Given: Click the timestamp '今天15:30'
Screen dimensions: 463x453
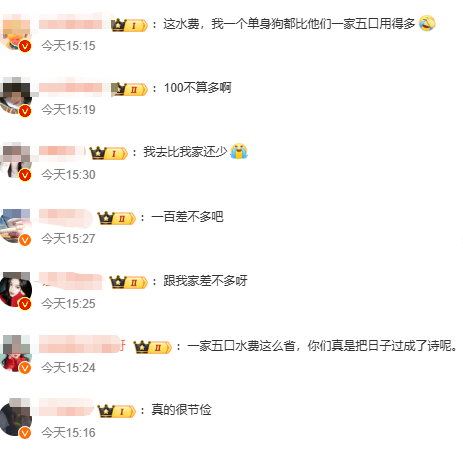Looking at the screenshot, I should pos(68,175).
